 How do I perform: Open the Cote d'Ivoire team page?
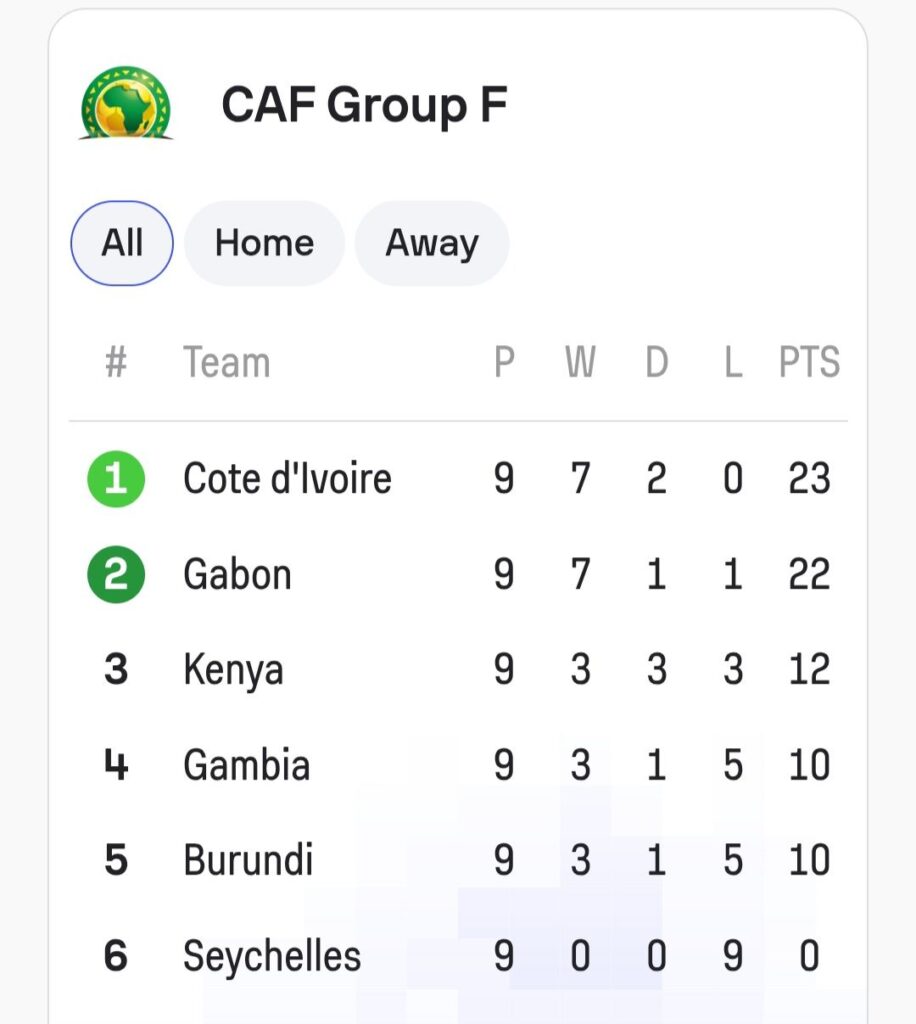(287, 479)
